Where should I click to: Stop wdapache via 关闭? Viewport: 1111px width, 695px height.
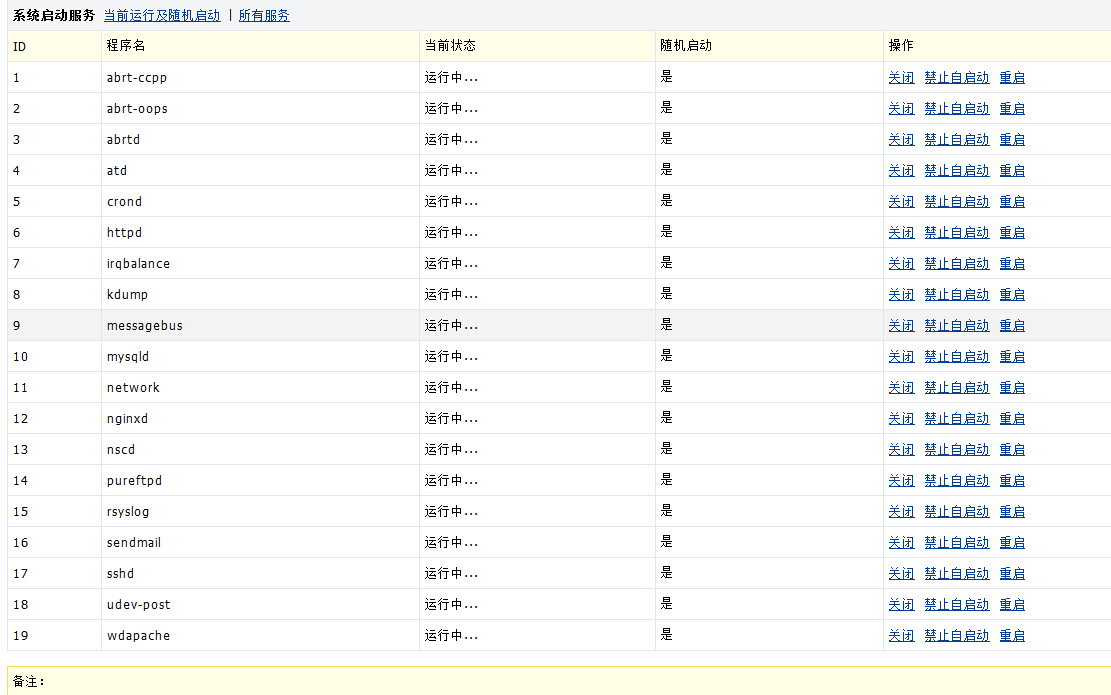pos(901,635)
